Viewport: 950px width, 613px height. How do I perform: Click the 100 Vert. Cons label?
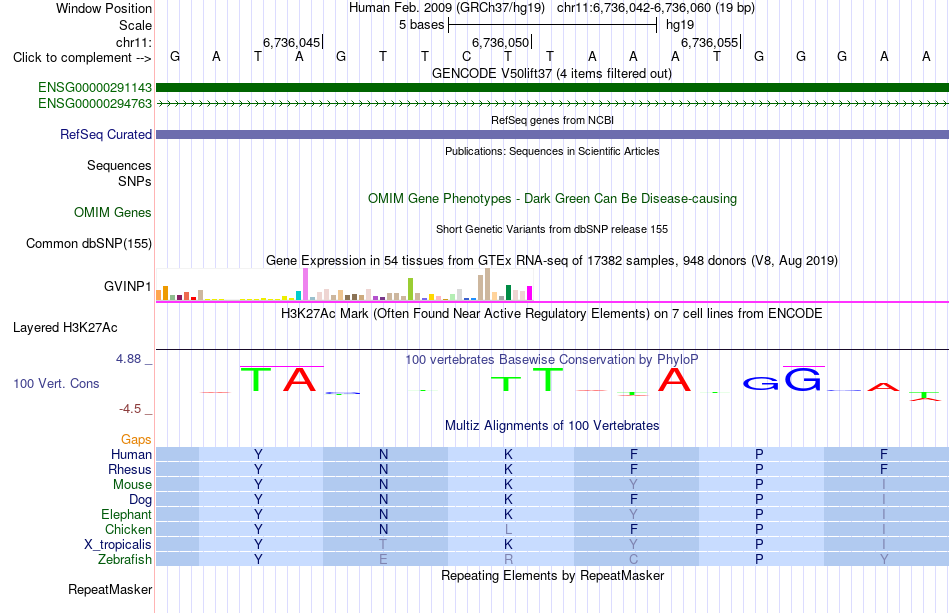pyautogui.click(x=56, y=383)
